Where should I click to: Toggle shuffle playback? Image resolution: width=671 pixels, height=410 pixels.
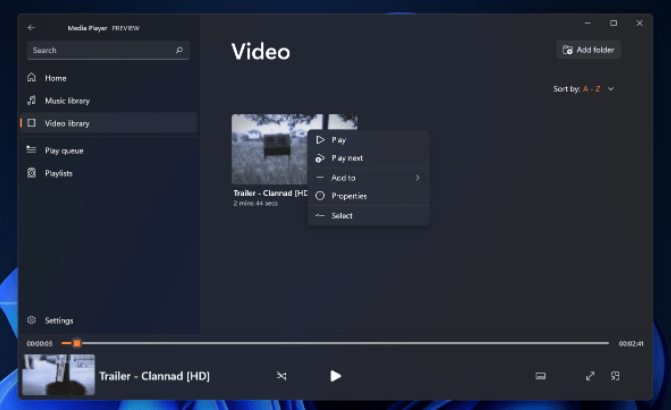tap(281, 376)
